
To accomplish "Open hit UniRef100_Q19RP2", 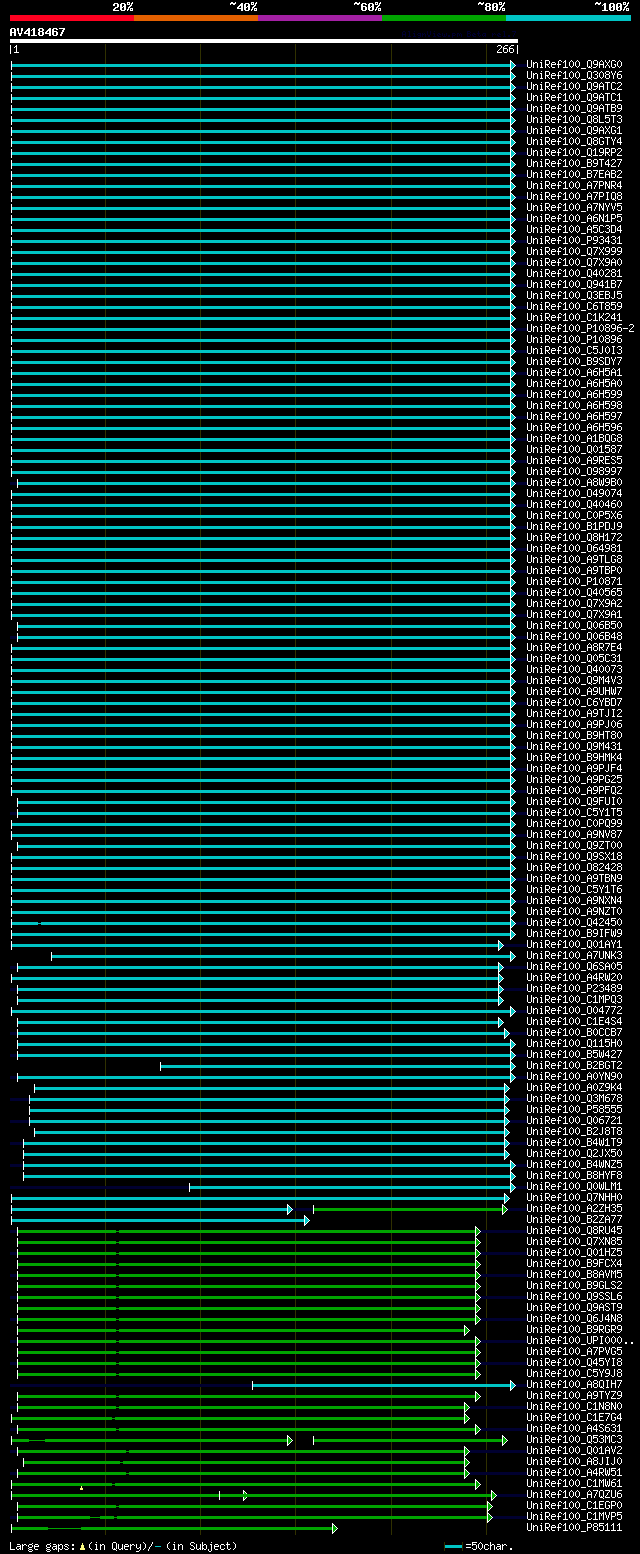I will pyautogui.click(x=574, y=152).
